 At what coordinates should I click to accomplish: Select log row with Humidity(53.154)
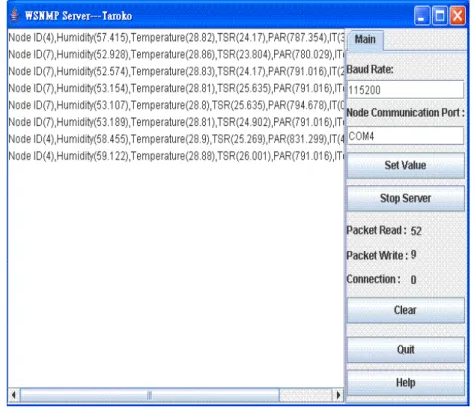176,88
